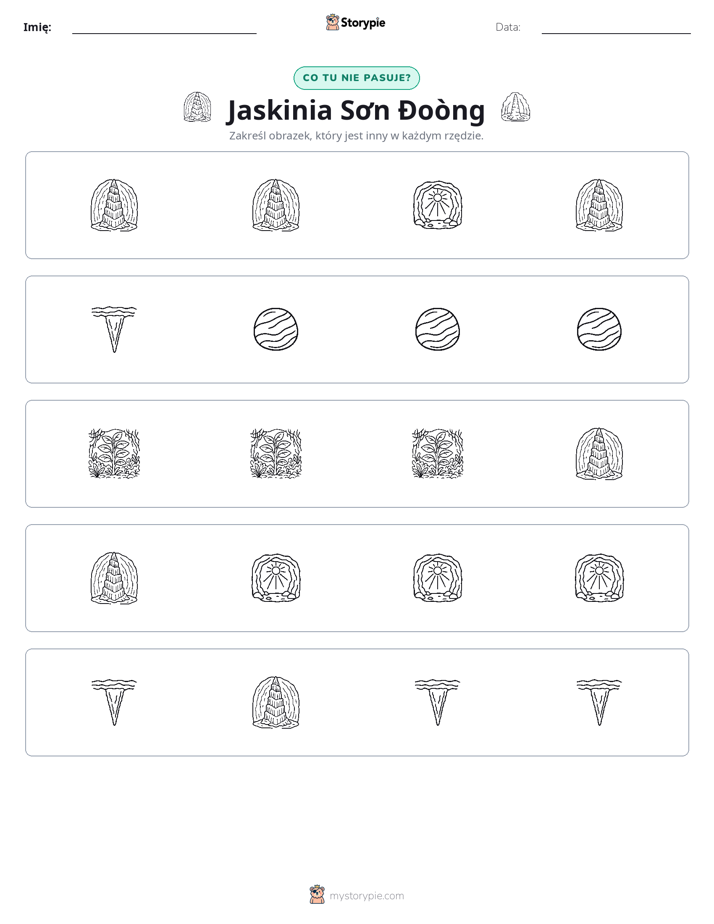Click the Data date line field
714x924 pixels.
[x=616, y=28]
